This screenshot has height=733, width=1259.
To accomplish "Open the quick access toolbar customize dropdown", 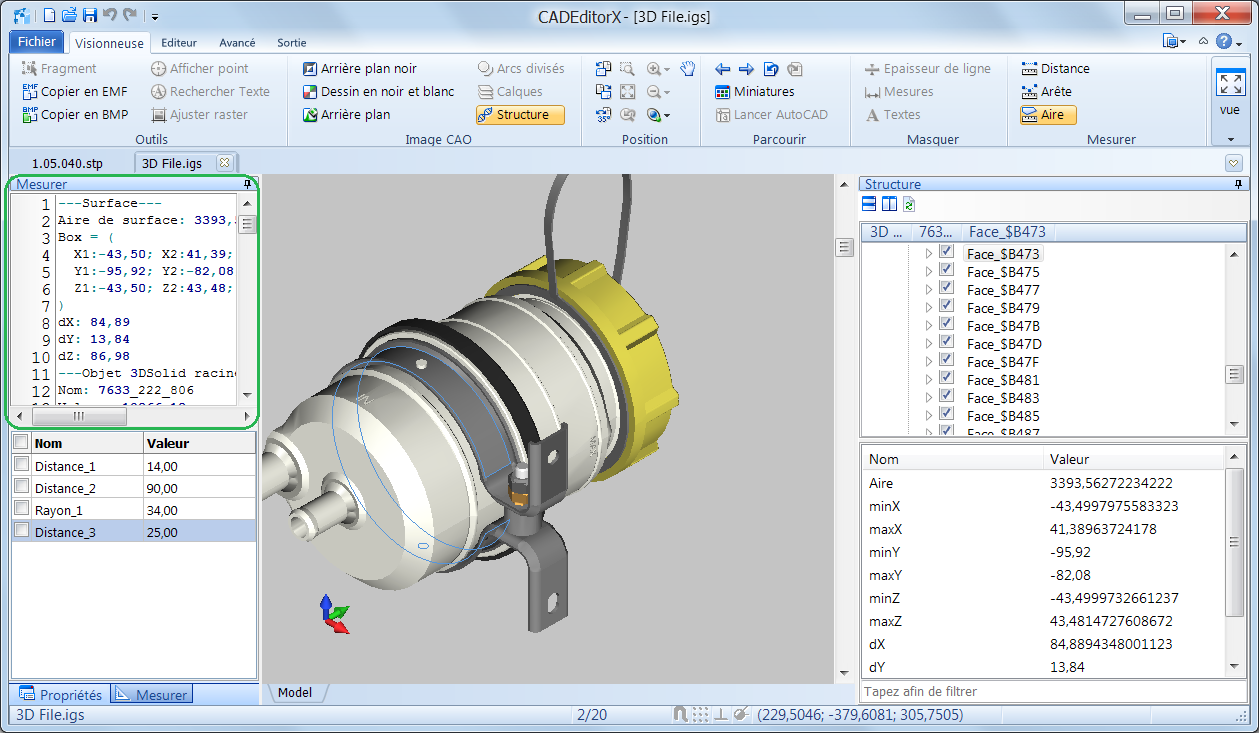I will coord(155,16).
